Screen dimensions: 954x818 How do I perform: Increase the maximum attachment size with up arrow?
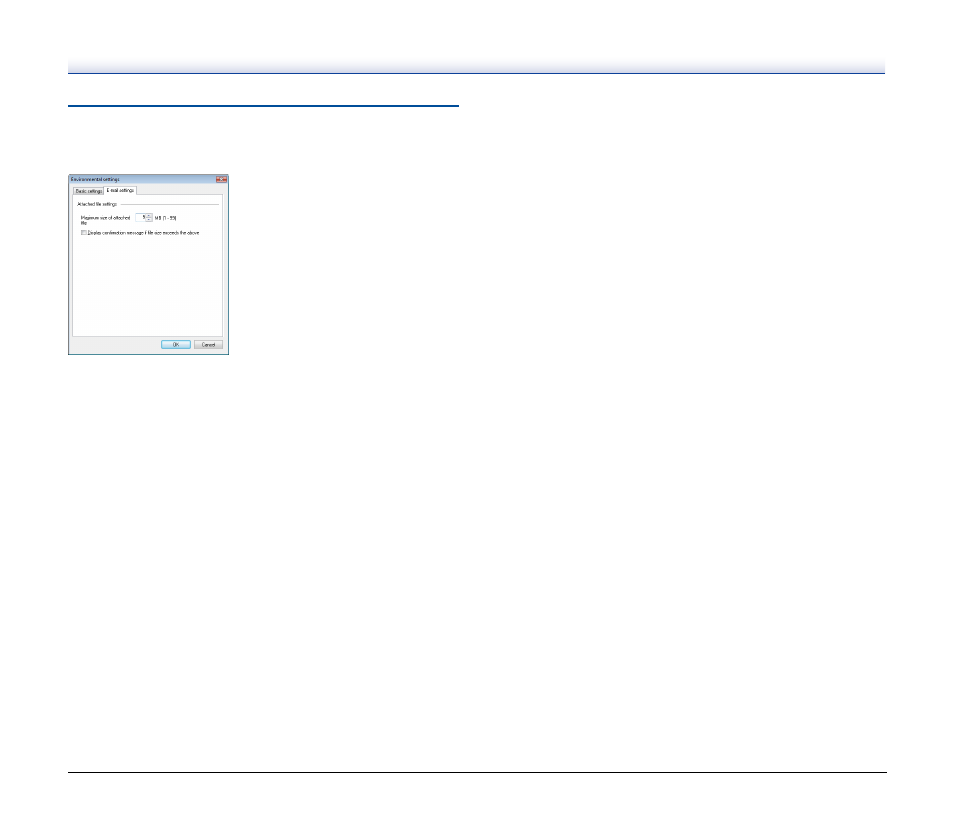point(149,215)
